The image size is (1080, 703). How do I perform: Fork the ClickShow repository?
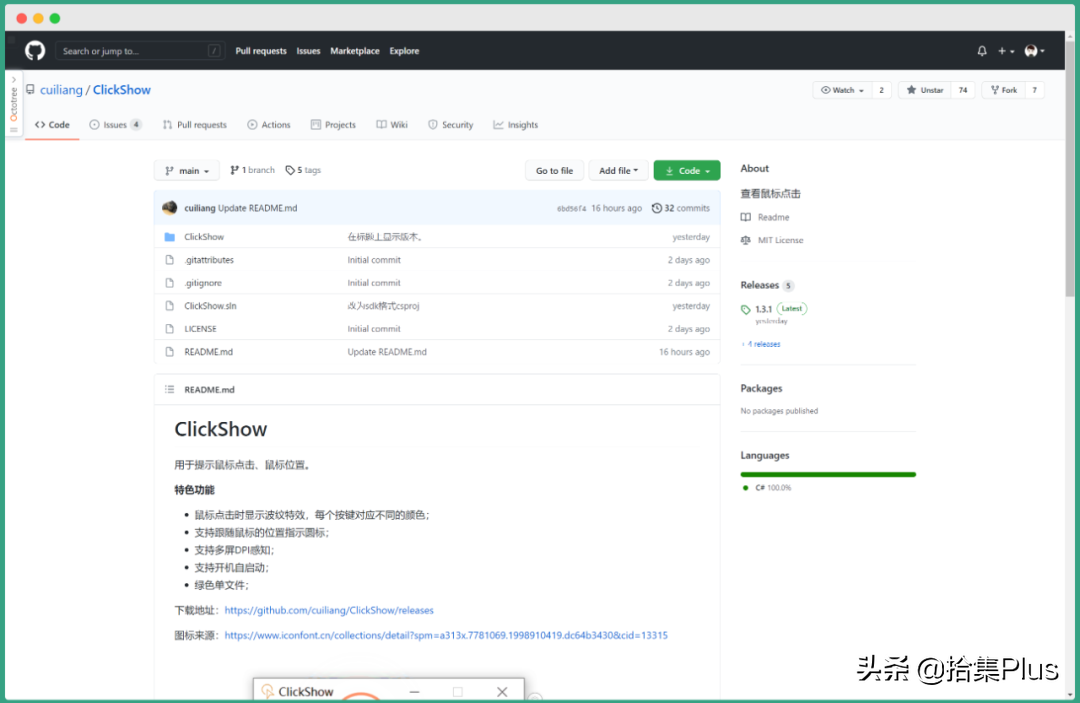click(x=1004, y=90)
